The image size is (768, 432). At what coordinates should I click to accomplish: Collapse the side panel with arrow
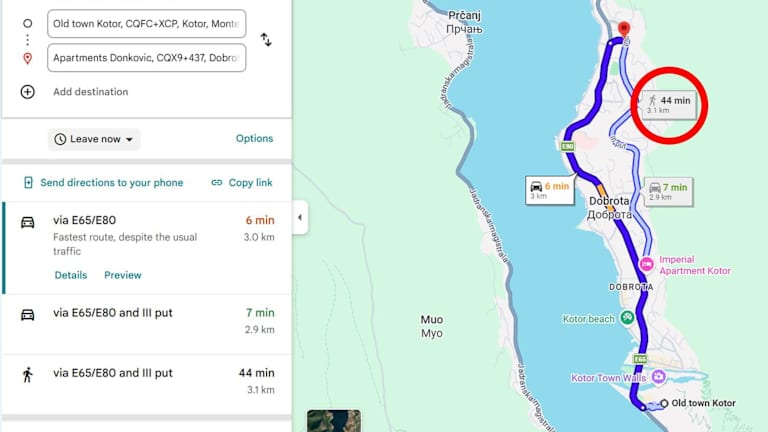[x=299, y=217]
